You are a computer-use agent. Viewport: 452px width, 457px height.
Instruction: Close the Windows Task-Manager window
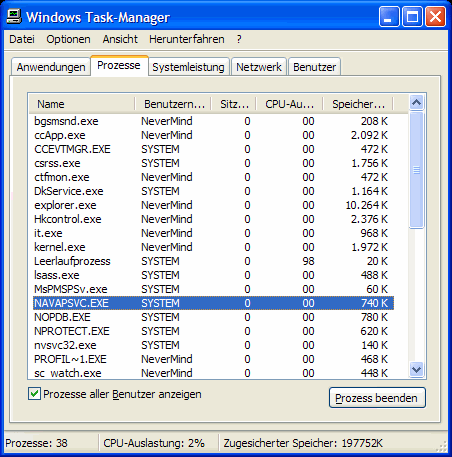click(435, 17)
